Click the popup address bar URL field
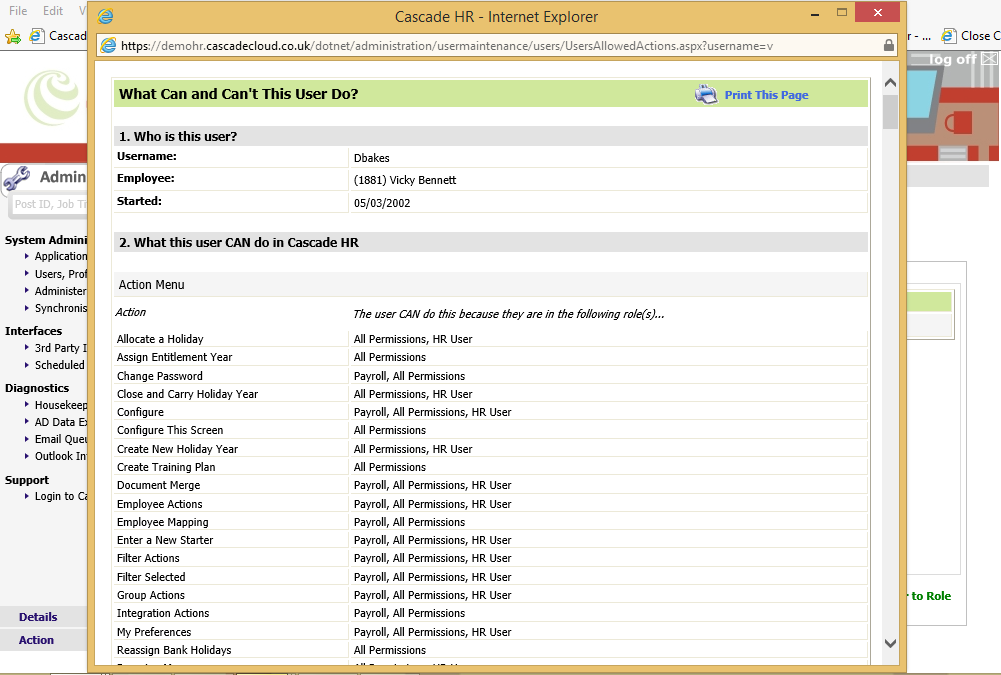Screen dimensions: 1001x675 pyautogui.click(x=498, y=45)
